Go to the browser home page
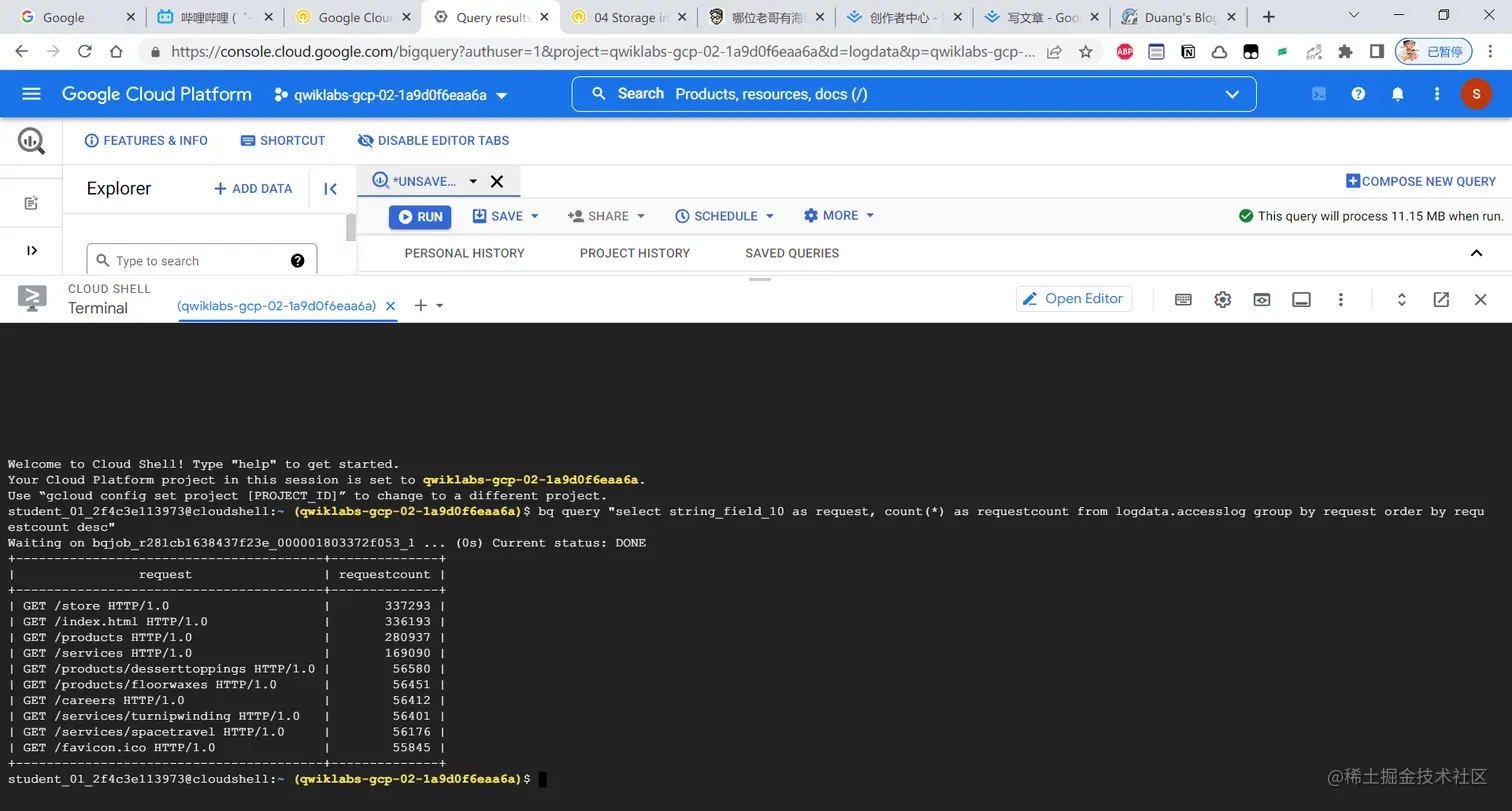This screenshot has width=1512, height=811. [x=116, y=52]
